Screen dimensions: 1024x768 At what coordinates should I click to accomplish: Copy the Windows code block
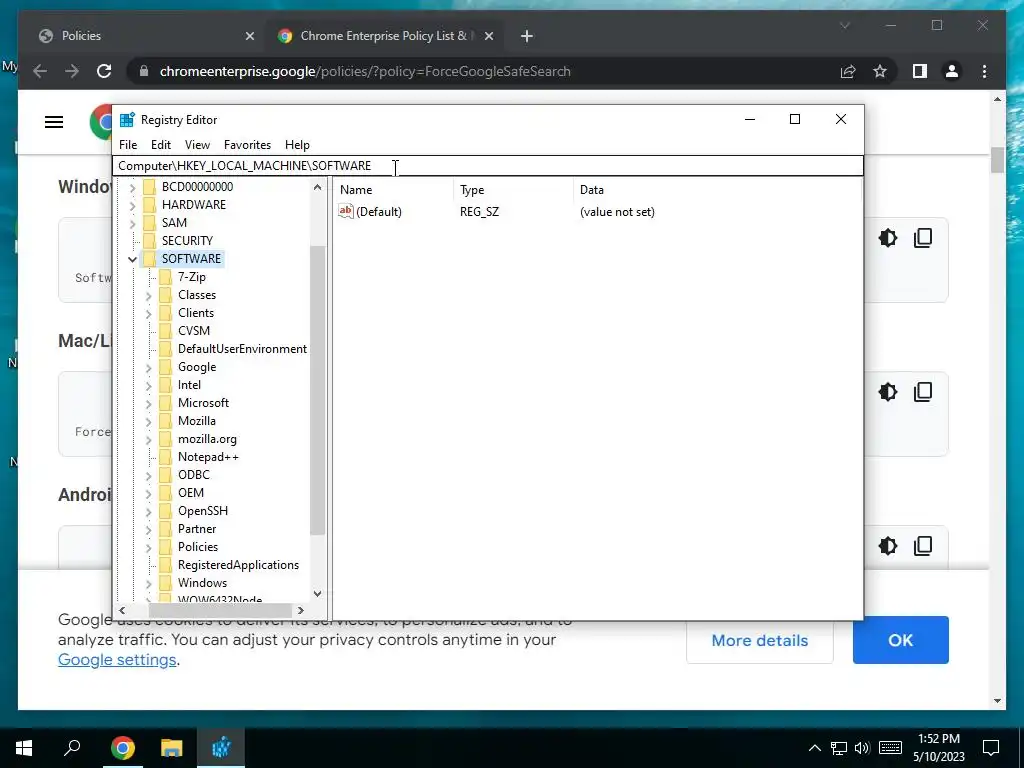923,238
